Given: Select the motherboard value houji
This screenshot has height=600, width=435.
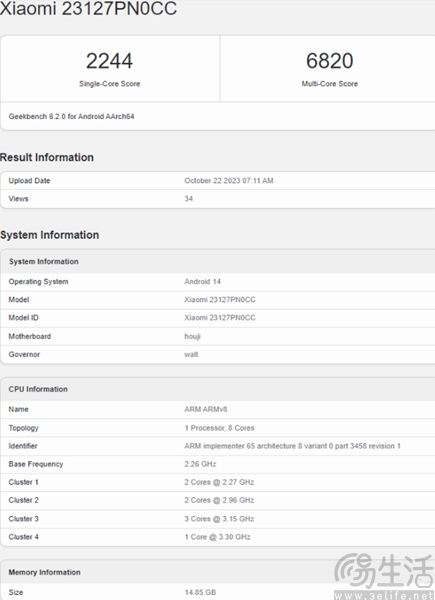Looking at the screenshot, I should [x=192, y=336].
